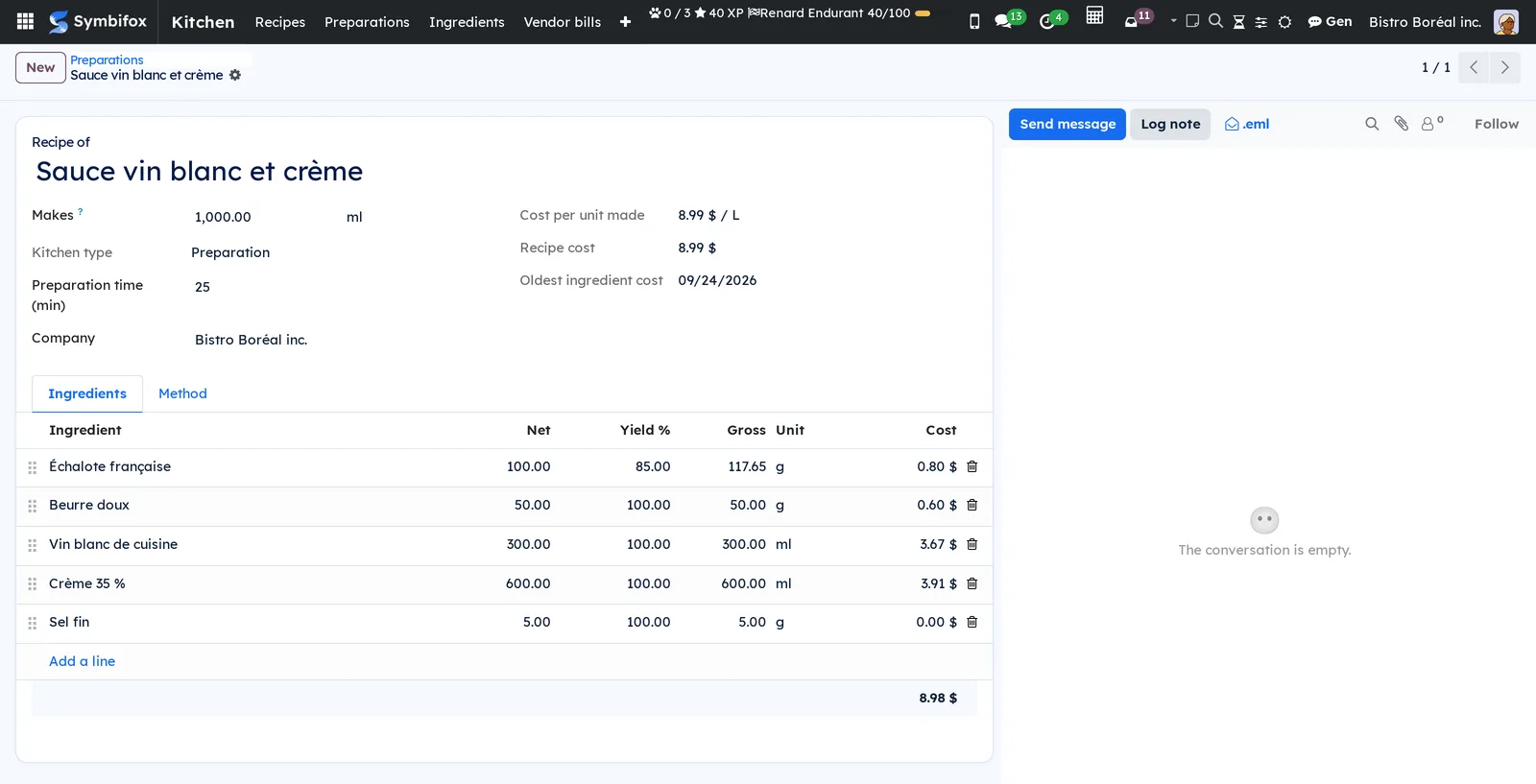Screen dimensions: 1536x784
Task: Click the sticky note icon in navbar
Action: point(1192,21)
